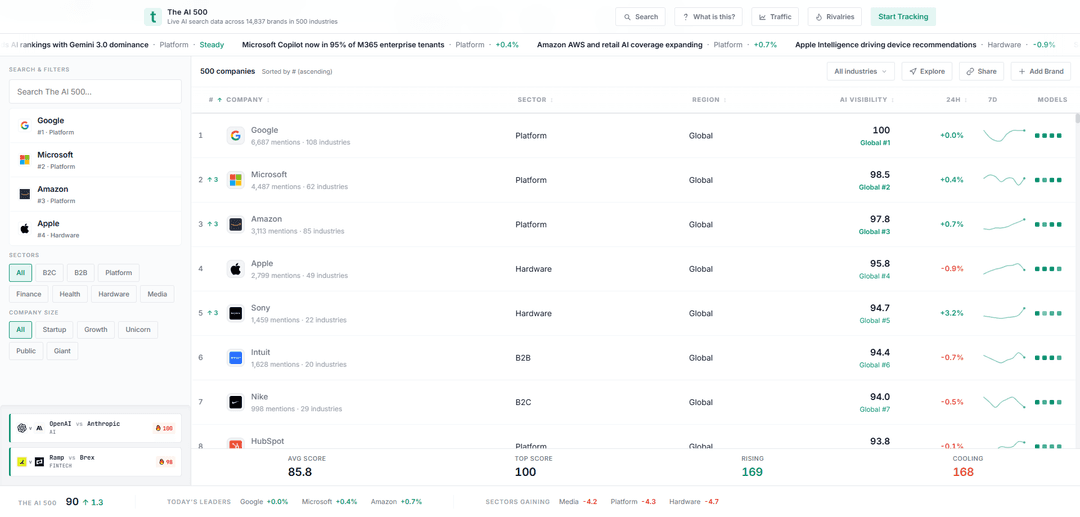Click the Microsoft logo in sidebar list
The image size is (1080, 517).
[24, 160]
